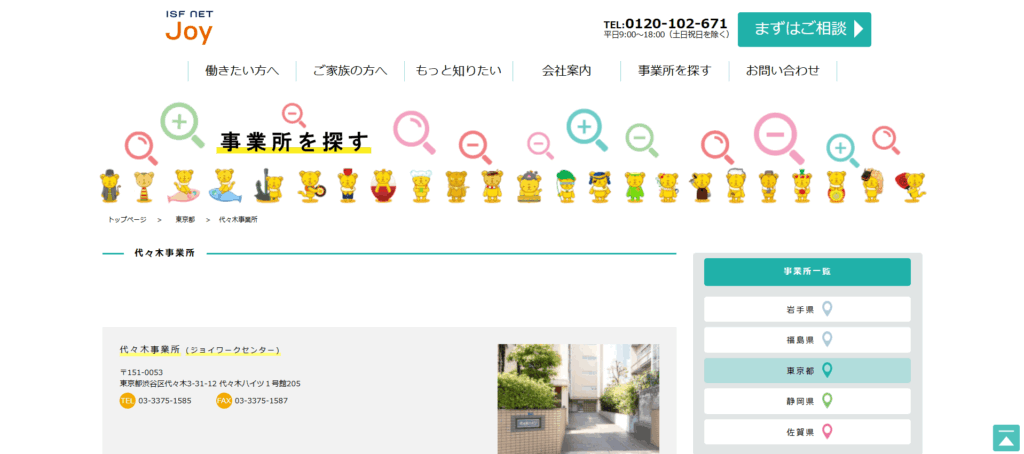Click the green map pin beside 静岡県
Image resolution: width=1024 pixels, height=454 pixels.
827,400
